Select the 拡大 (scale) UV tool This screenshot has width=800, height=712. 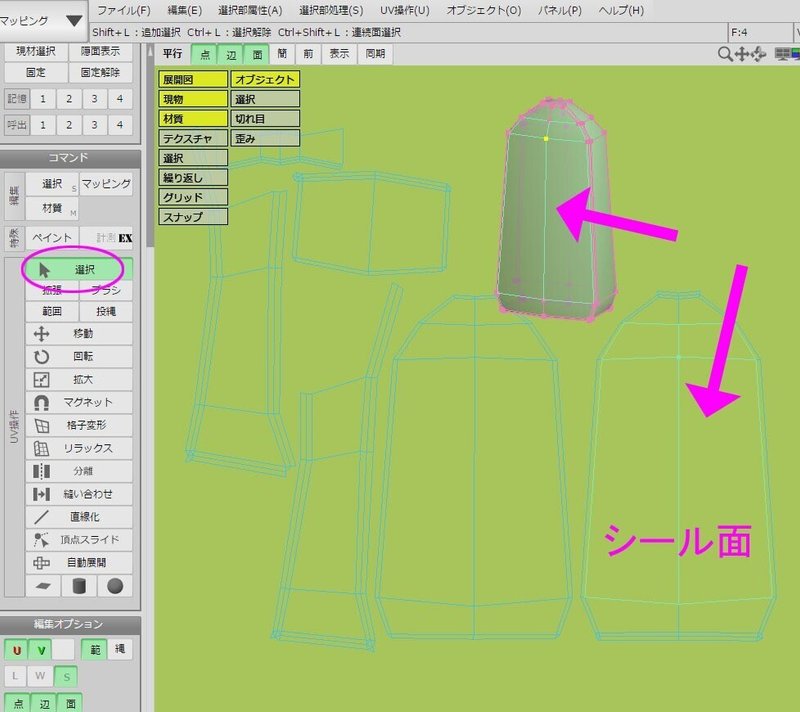coord(79,379)
